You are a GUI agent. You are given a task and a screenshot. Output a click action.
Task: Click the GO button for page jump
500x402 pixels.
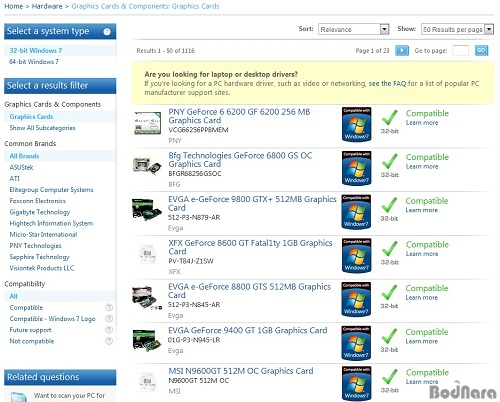[x=481, y=50]
